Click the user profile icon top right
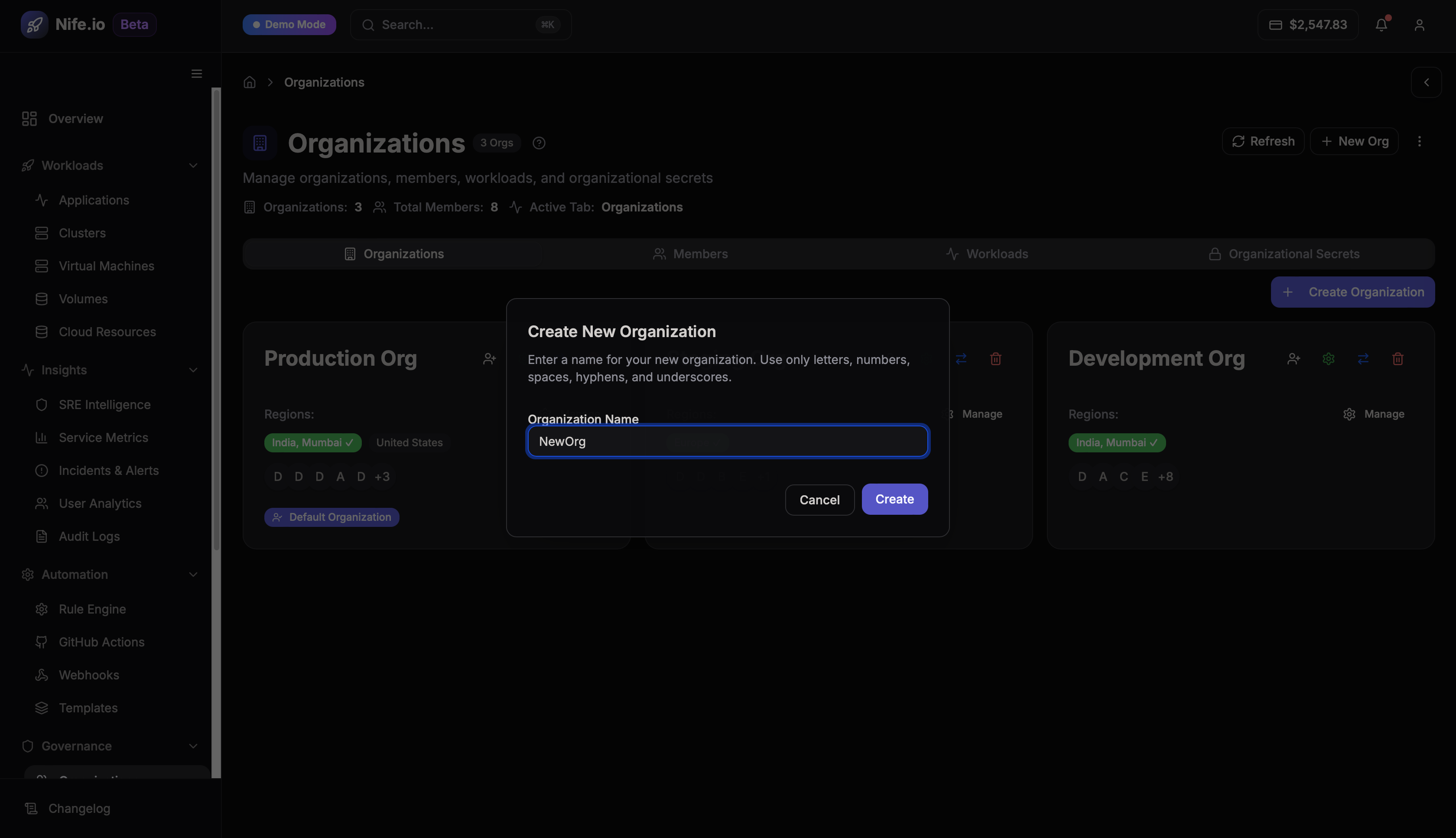This screenshot has width=1456, height=838. coord(1419,24)
